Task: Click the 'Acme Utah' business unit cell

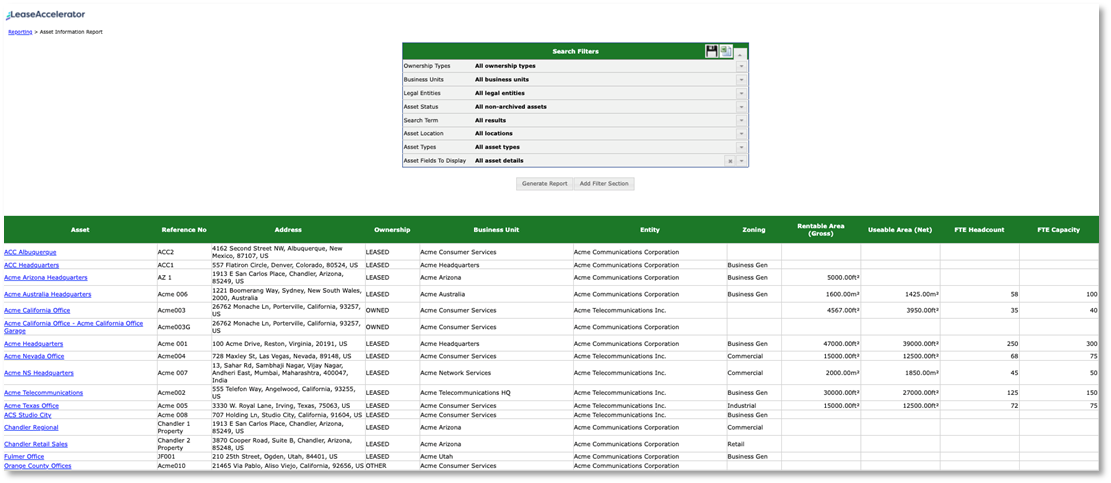Action: [x=496, y=457]
